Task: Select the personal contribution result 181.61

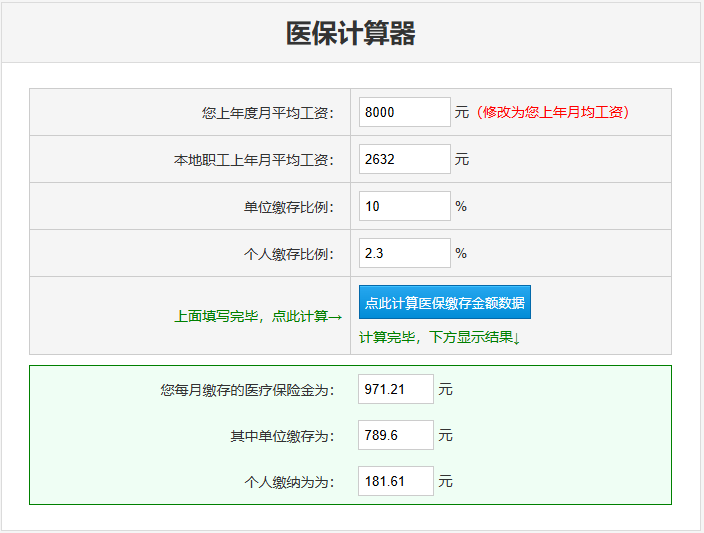Action: click(395, 481)
